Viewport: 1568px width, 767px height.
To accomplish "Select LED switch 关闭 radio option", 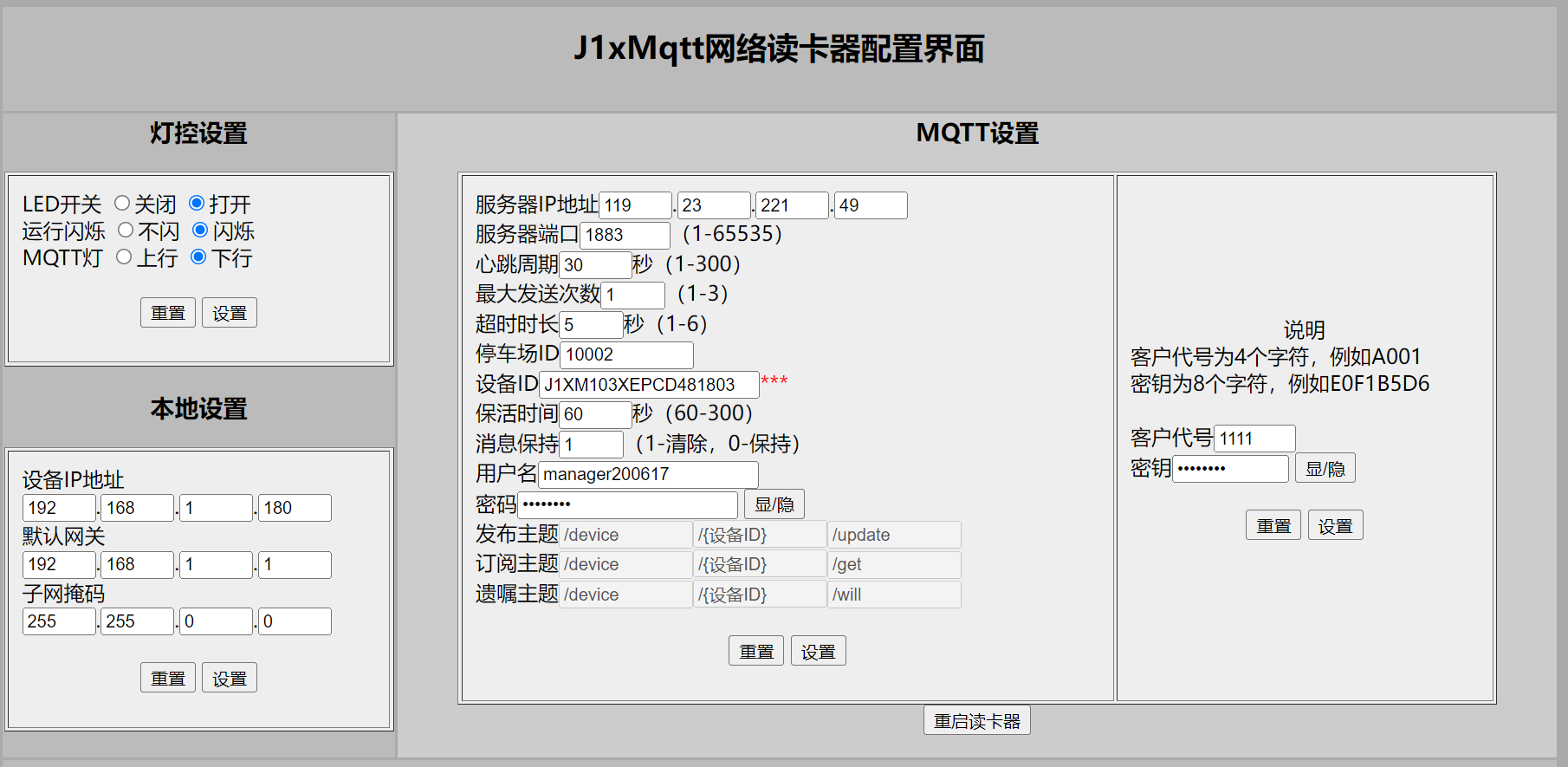I will click(122, 203).
